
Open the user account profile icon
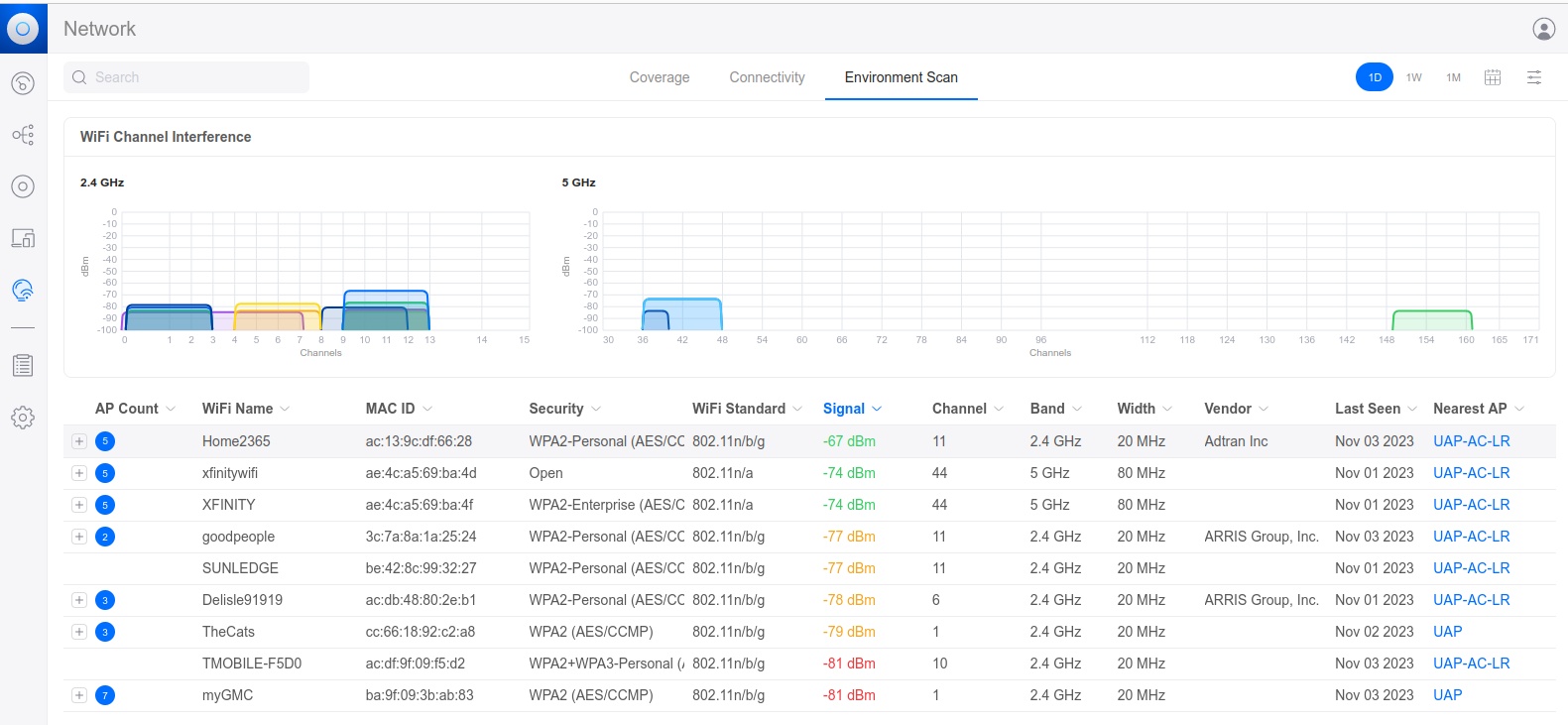pos(1543,29)
